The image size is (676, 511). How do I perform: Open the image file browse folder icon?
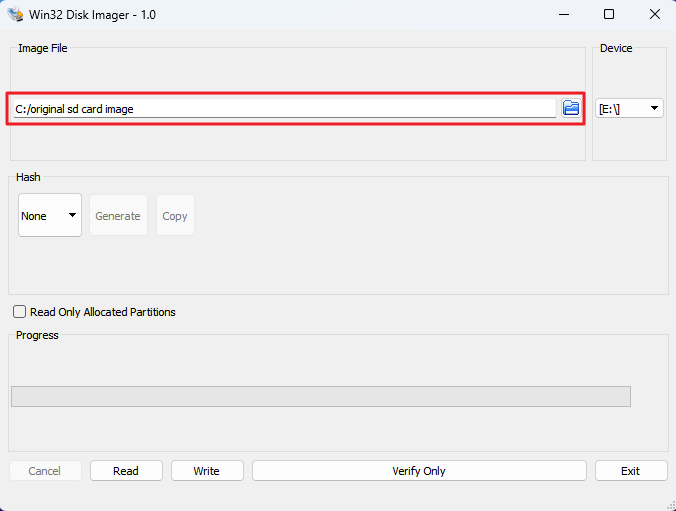(x=571, y=108)
